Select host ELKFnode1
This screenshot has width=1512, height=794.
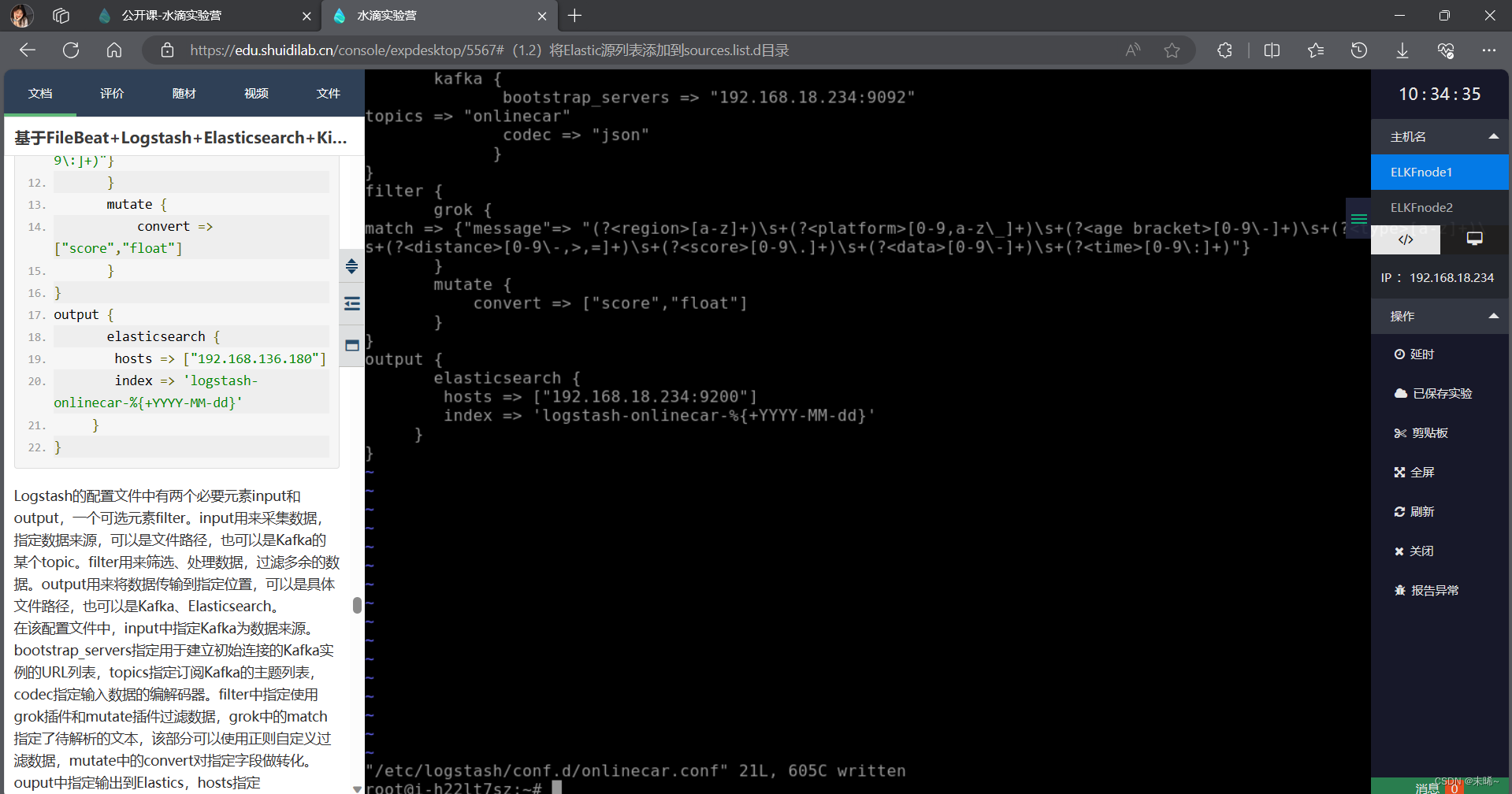click(1440, 172)
